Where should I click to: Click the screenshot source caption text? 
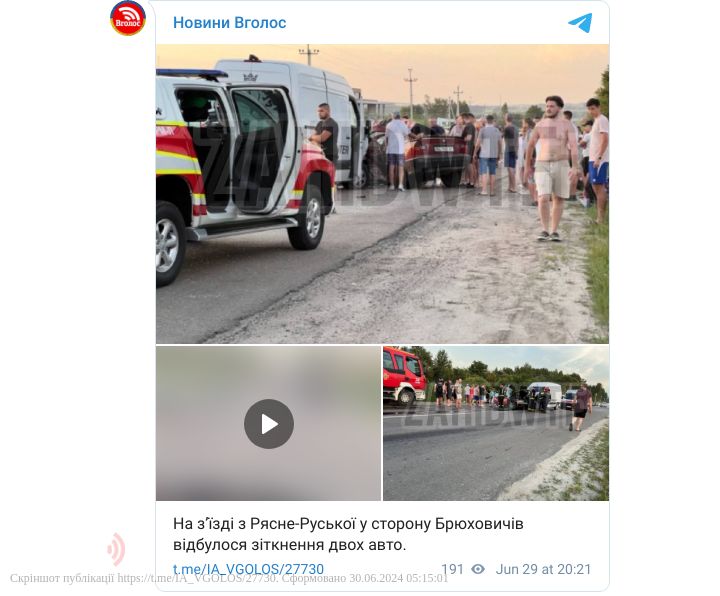[229, 578]
